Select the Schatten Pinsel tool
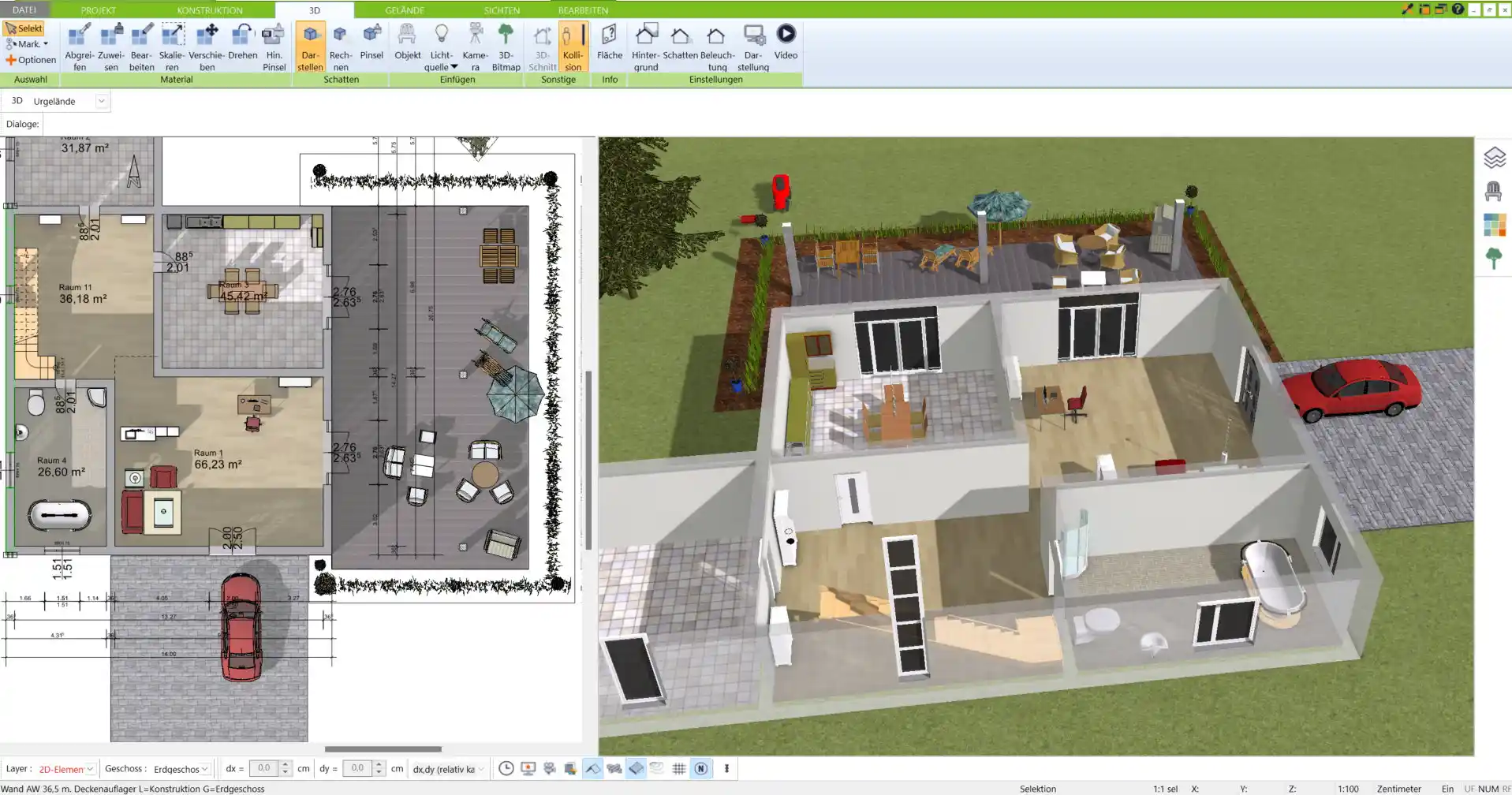The height and width of the screenshot is (795, 1512). pyautogui.click(x=371, y=42)
